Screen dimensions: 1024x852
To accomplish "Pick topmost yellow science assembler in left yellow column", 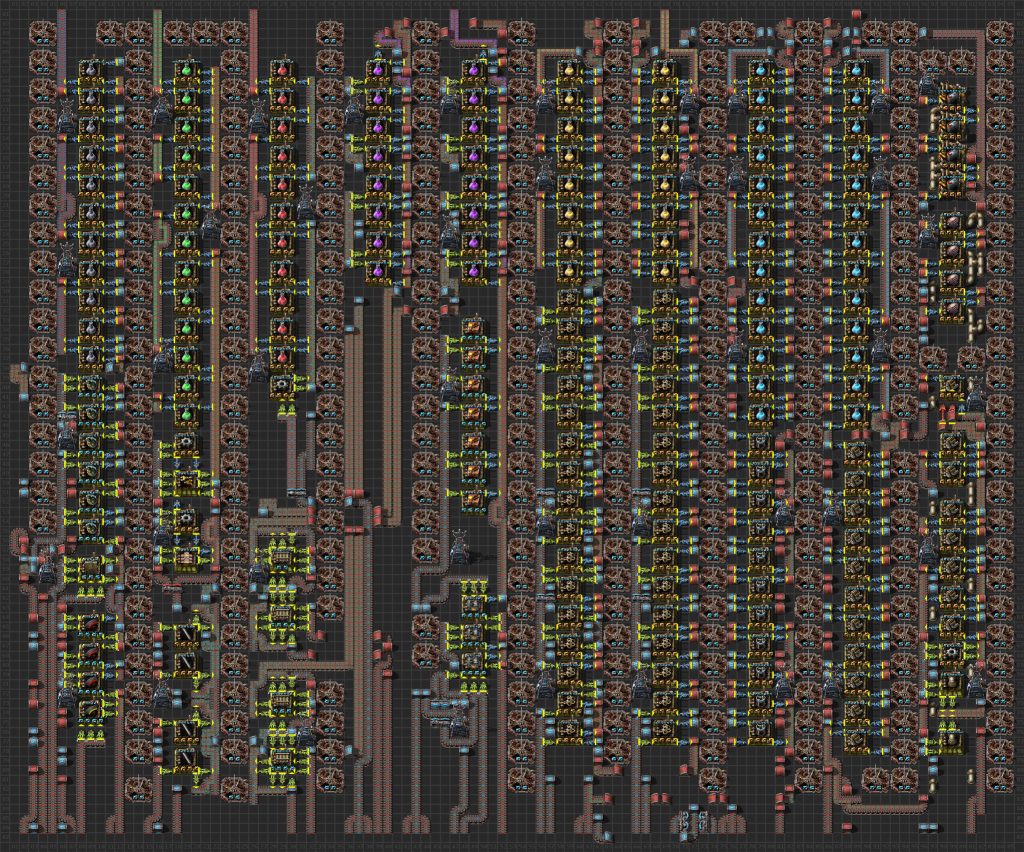I will click(x=569, y=70).
